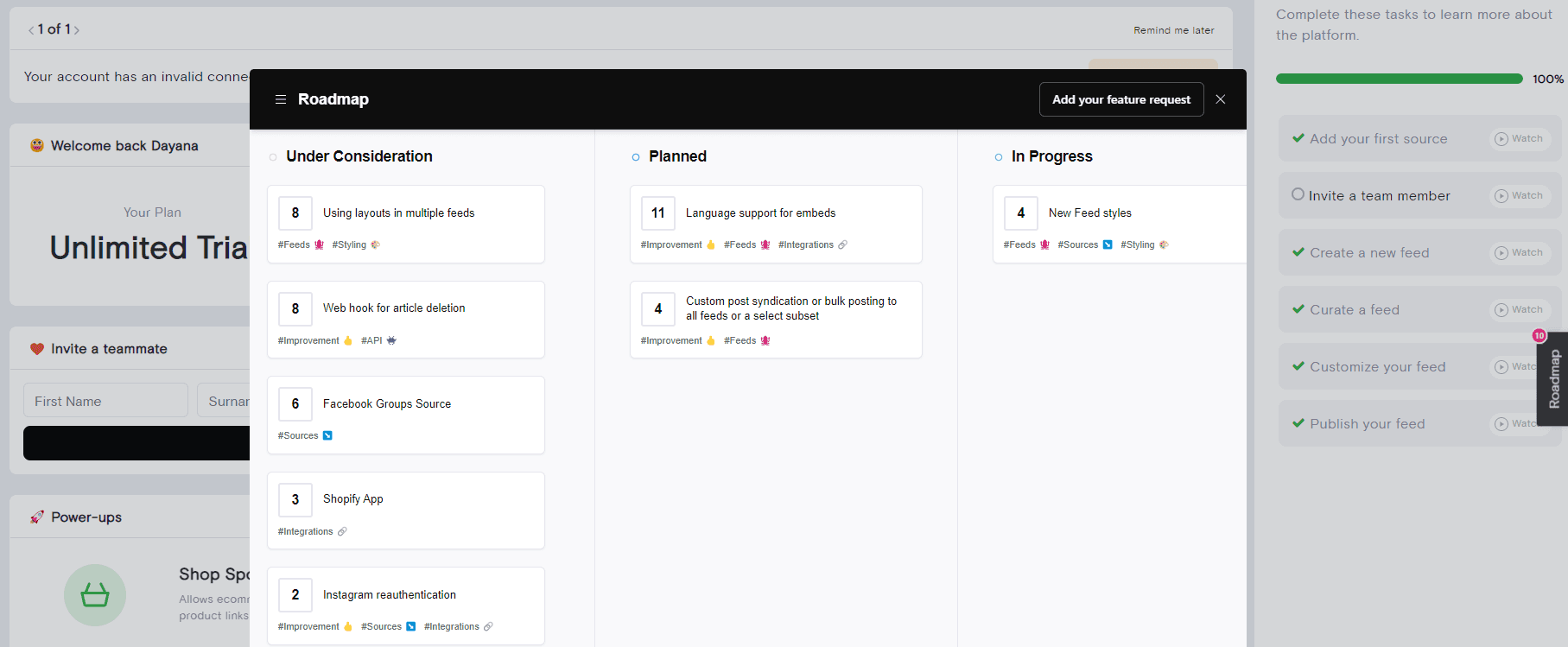
Task: Click Add your feature request button
Action: click(x=1121, y=99)
